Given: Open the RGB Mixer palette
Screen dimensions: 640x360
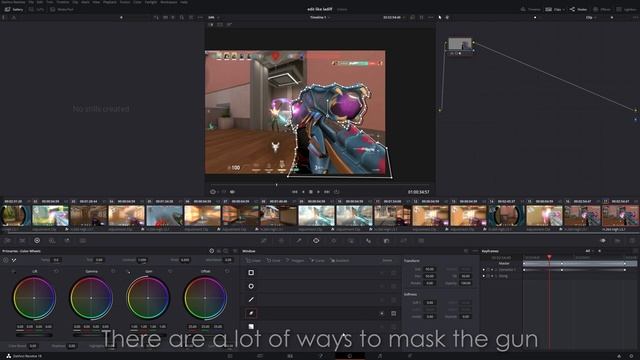Looking at the screenshot, I should coord(67,241).
